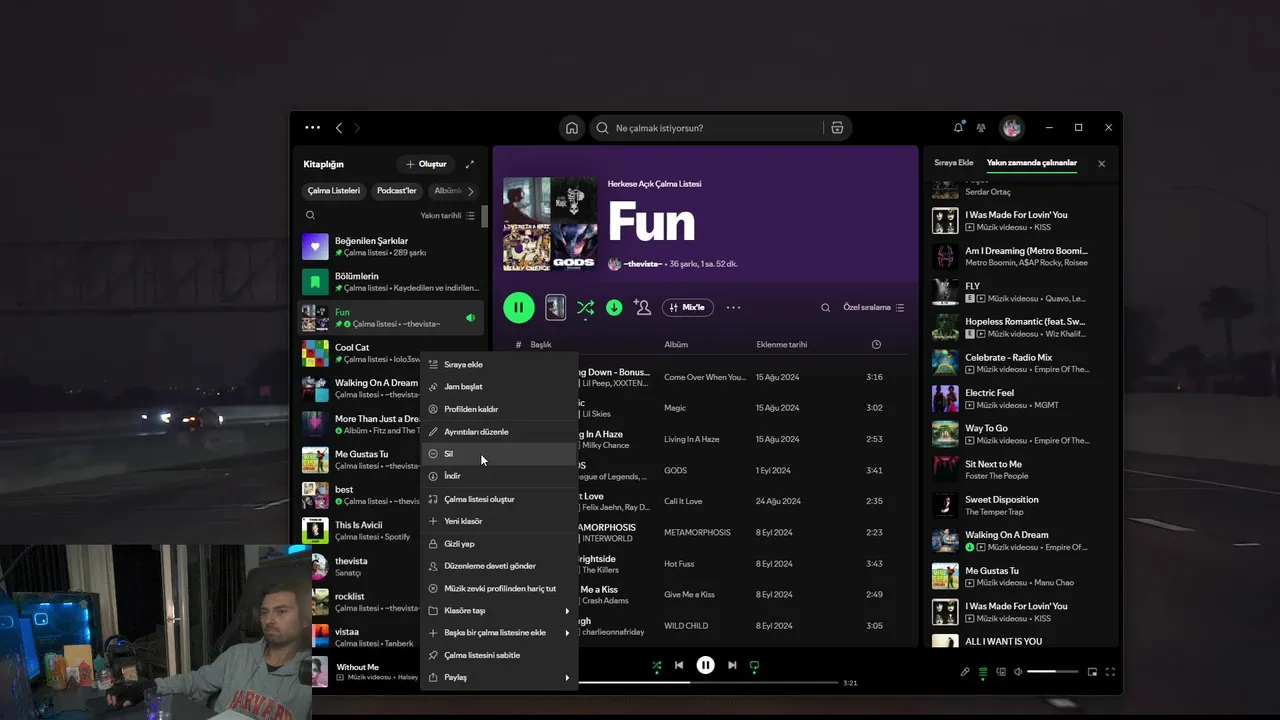
Task: Adjust the volume slider
Action: (x=1052, y=672)
